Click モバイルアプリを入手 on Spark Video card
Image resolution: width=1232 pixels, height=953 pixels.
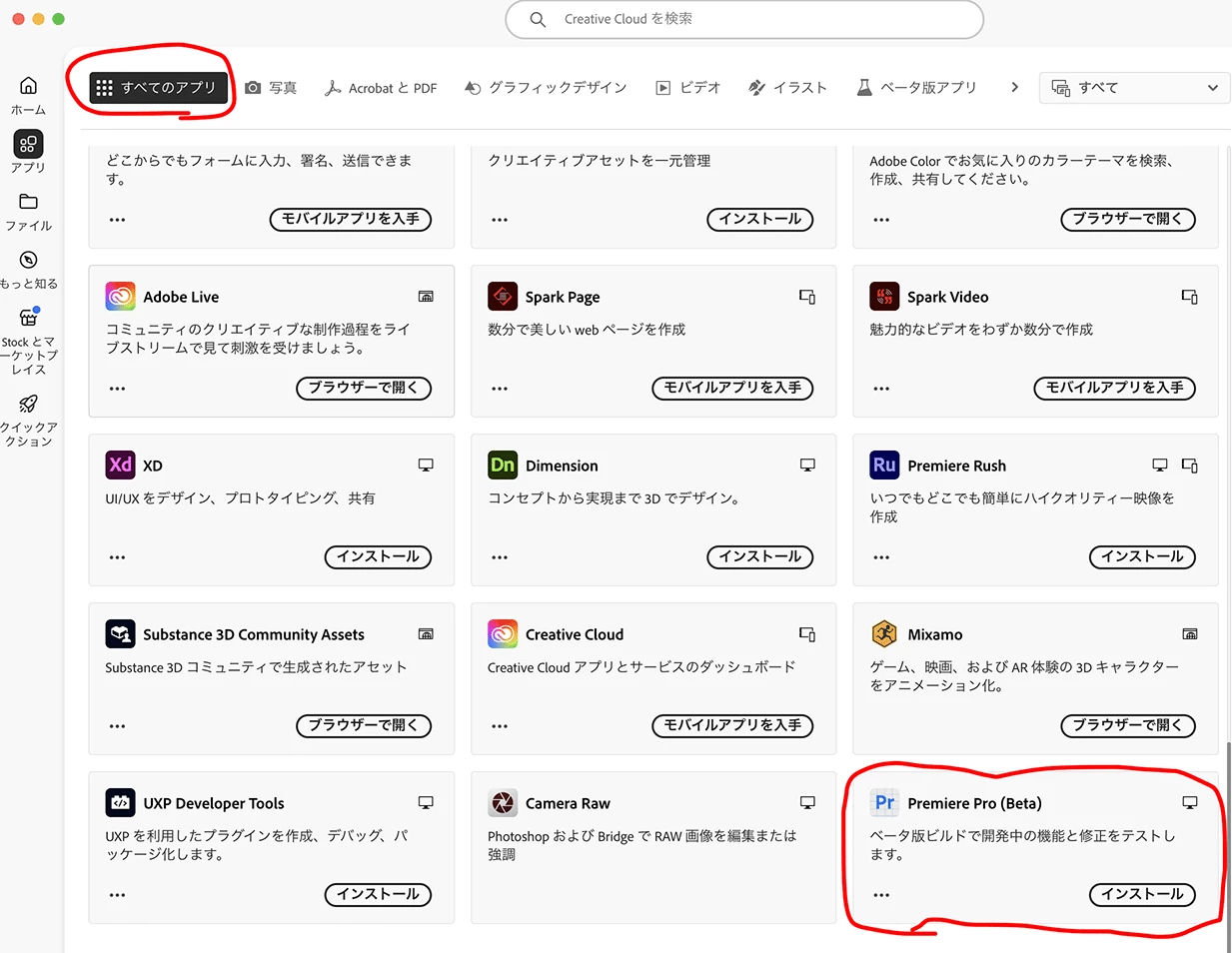coord(1115,389)
